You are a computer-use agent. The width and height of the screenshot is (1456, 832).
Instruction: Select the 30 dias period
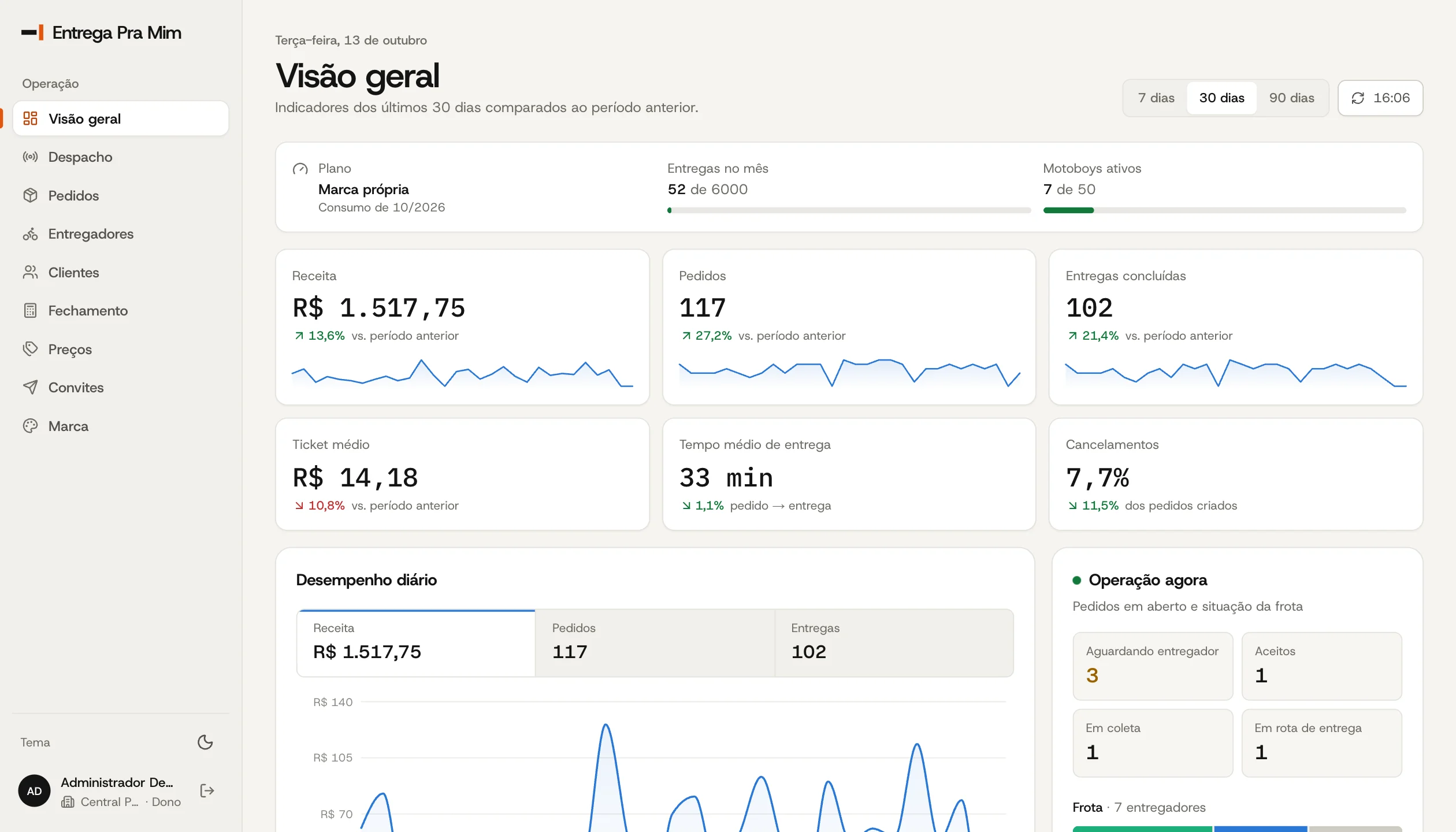click(x=1221, y=98)
